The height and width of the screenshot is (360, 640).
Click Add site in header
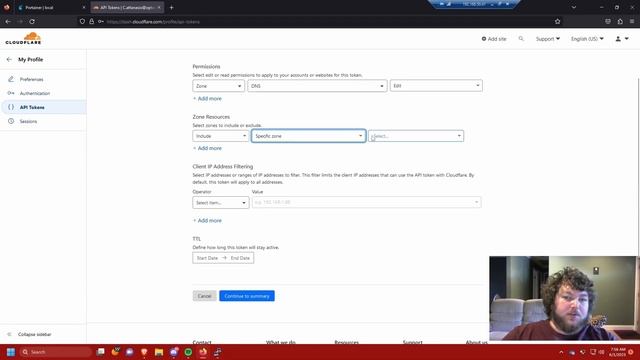[x=494, y=39]
